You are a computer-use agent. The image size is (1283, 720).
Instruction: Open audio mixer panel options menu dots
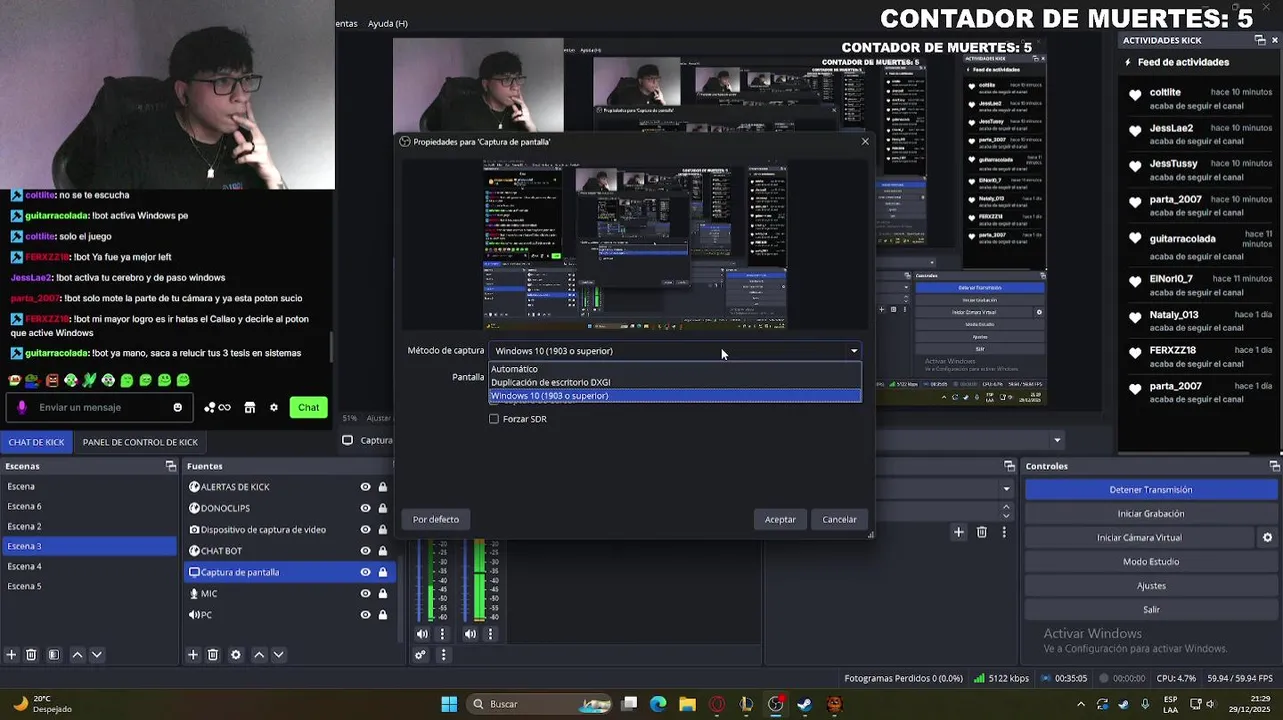point(443,655)
